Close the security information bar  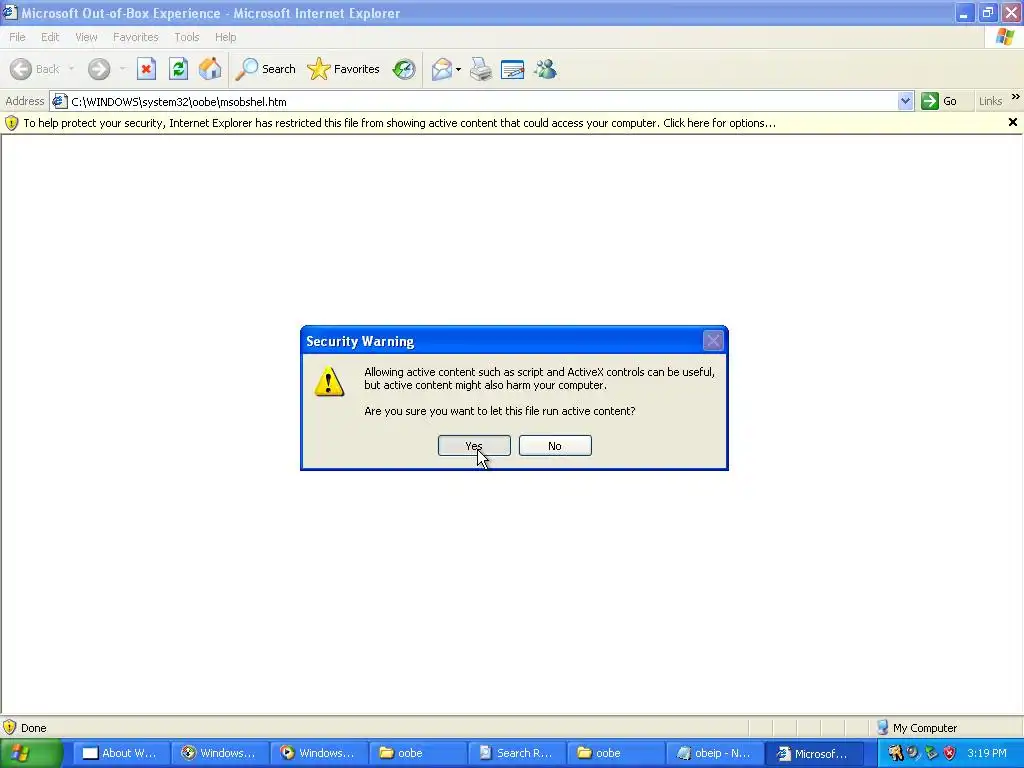pos(1013,122)
